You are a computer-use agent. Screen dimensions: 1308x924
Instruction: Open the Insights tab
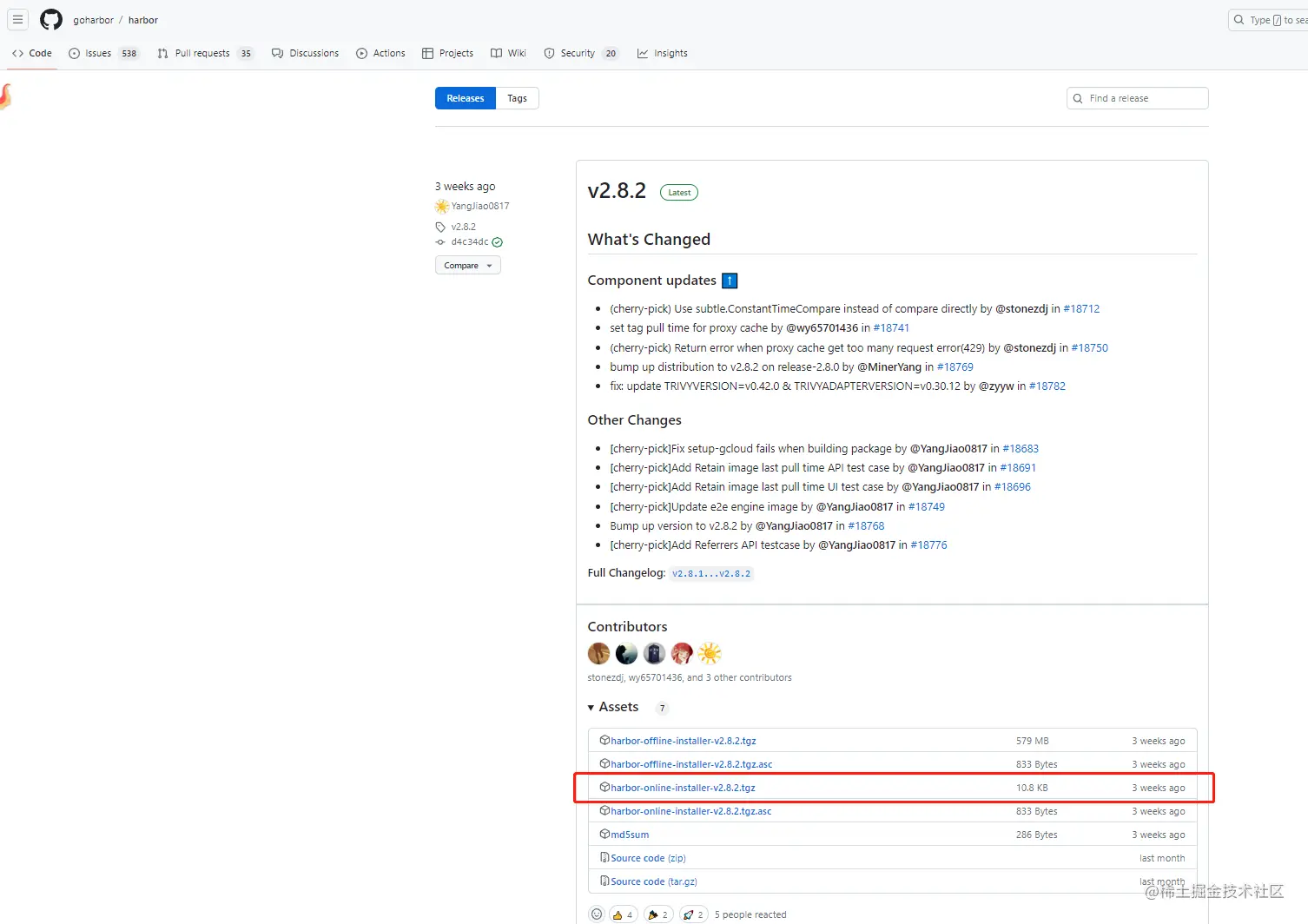662,53
